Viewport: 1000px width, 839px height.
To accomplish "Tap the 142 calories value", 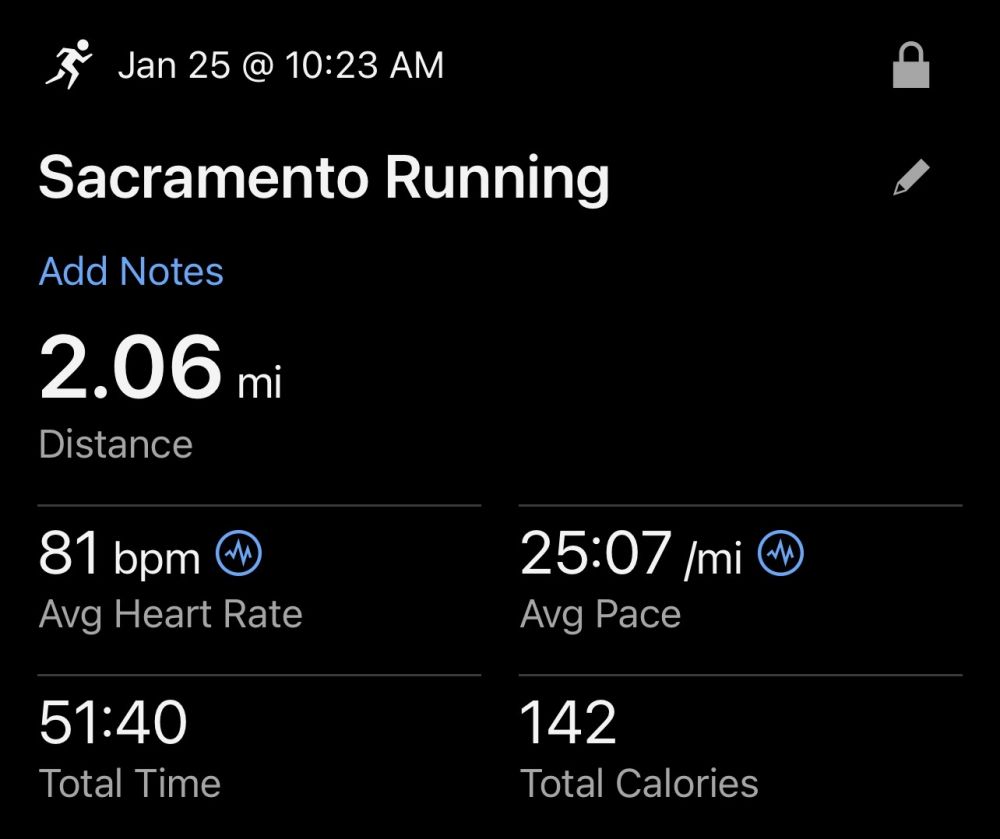I will [x=569, y=722].
